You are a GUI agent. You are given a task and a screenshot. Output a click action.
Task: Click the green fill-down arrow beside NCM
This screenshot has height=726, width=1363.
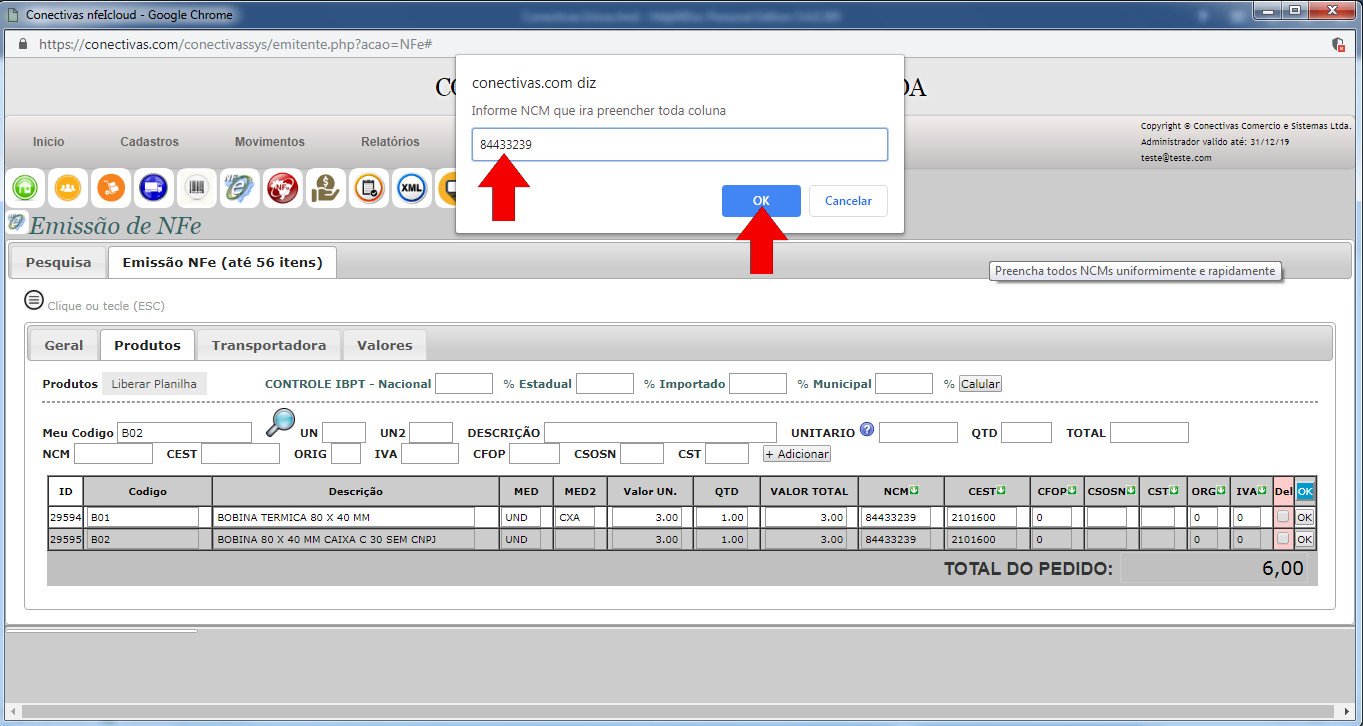click(914, 490)
